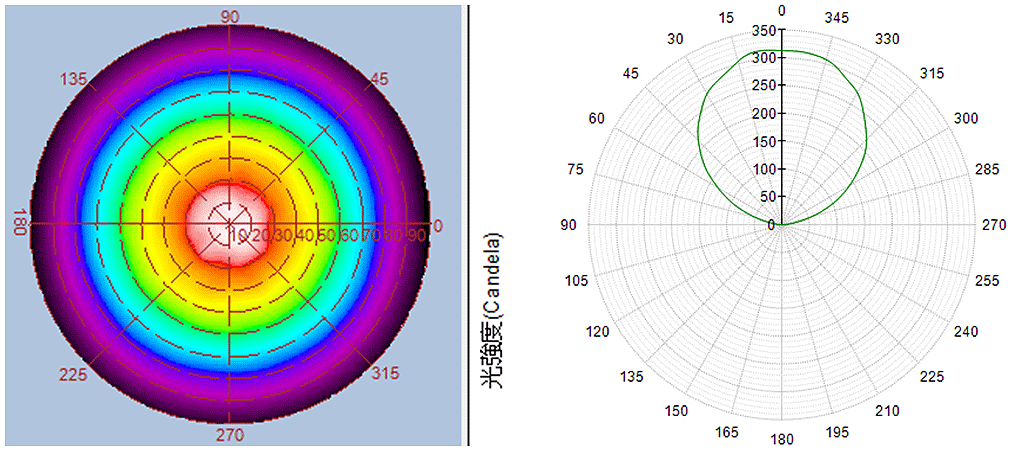Click the green candela curve peak in the polar plot
Image resolution: width=1017 pixels, height=451 pixels.
tap(782, 50)
